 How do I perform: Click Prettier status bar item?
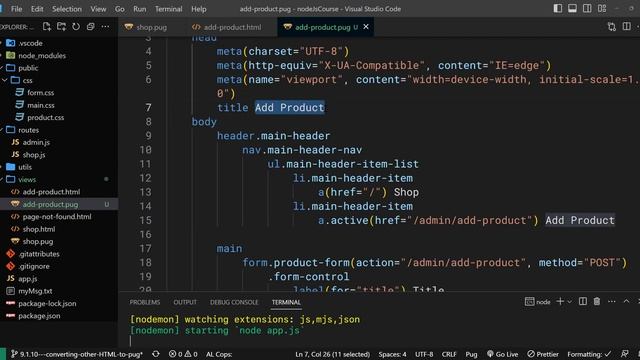pyautogui.click(x=543, y=354)
